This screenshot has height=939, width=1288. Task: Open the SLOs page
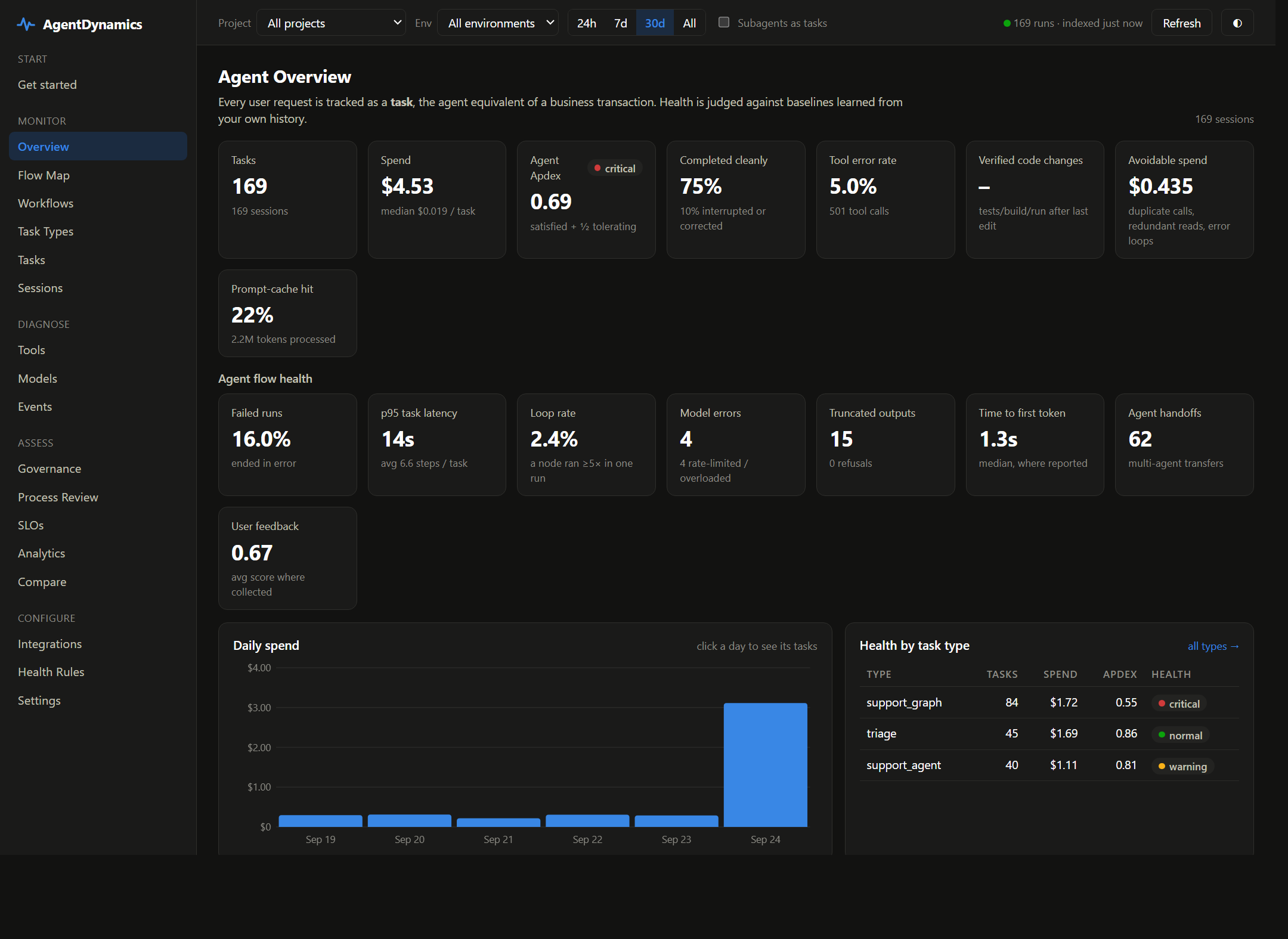pyautogui.click(x=98, y=525)
